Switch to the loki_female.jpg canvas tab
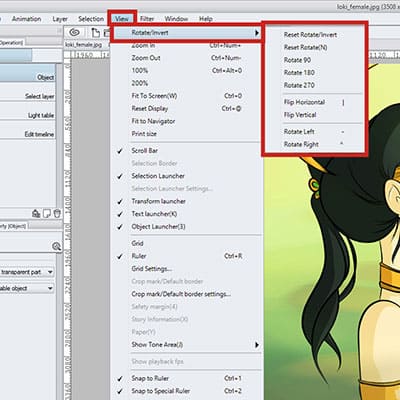 [83, 45]
